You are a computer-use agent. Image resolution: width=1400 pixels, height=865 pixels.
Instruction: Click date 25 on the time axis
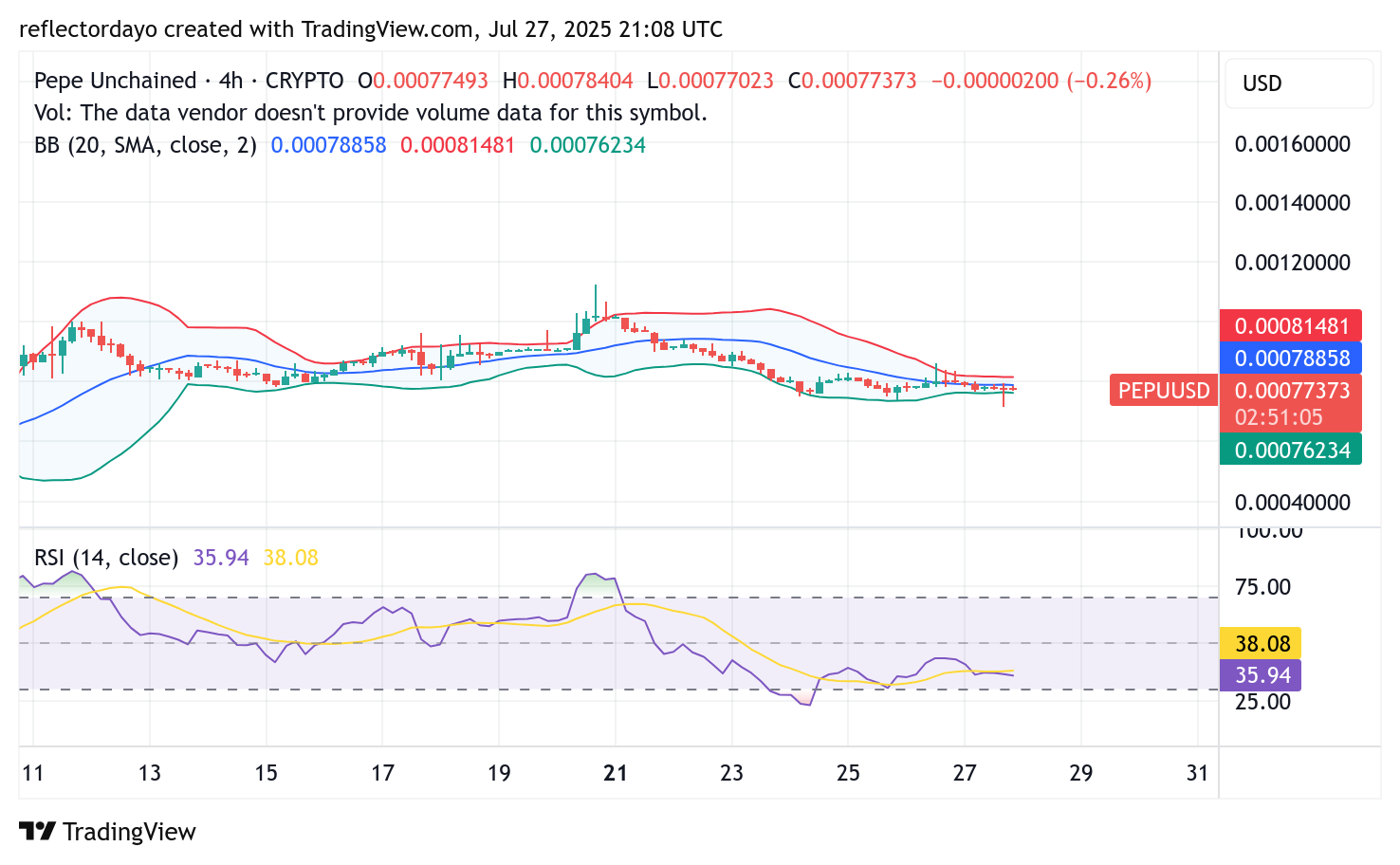point(848,773)
